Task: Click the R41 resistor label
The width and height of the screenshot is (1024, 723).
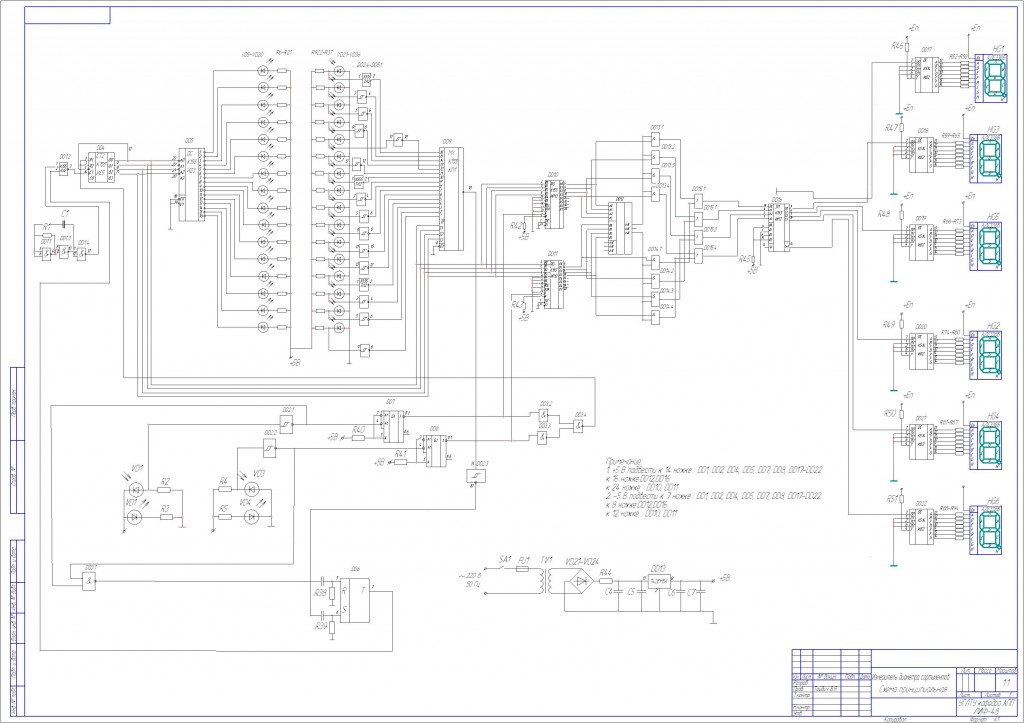Action: (x=400, y=453)
